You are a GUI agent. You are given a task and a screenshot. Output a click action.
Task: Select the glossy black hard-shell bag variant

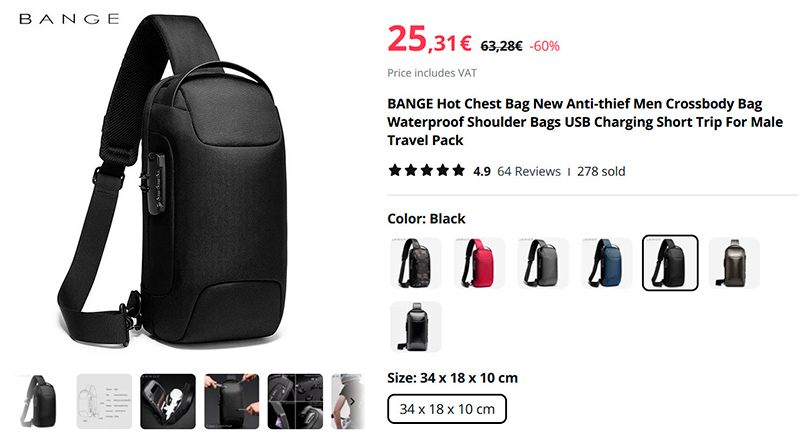tap(415, 327)
